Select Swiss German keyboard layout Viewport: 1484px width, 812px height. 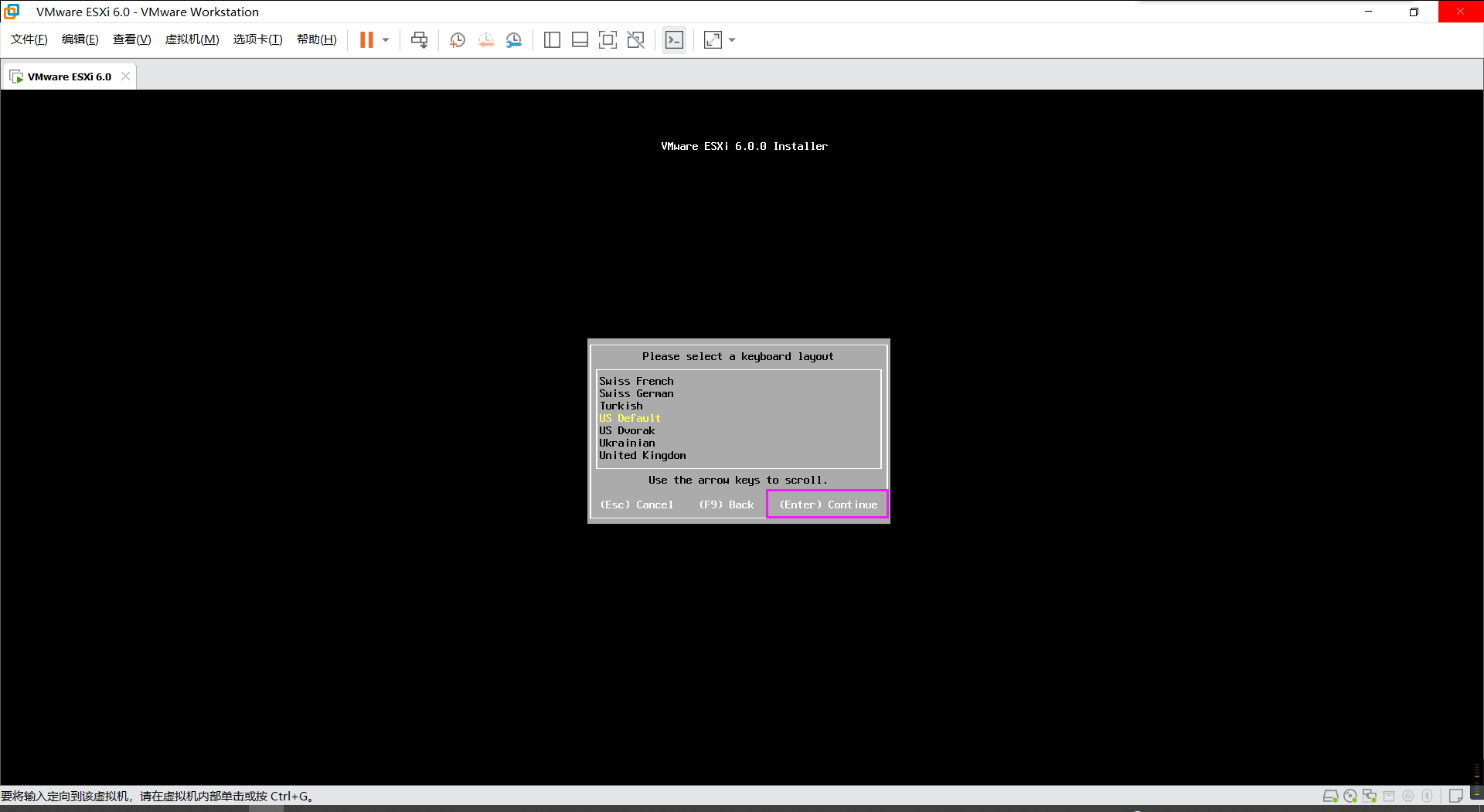click(x=637, y=393)
